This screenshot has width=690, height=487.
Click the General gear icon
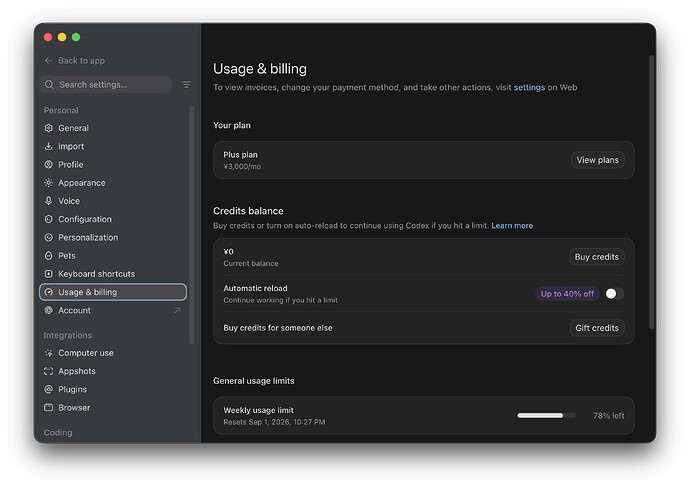[x=48, y=128]
